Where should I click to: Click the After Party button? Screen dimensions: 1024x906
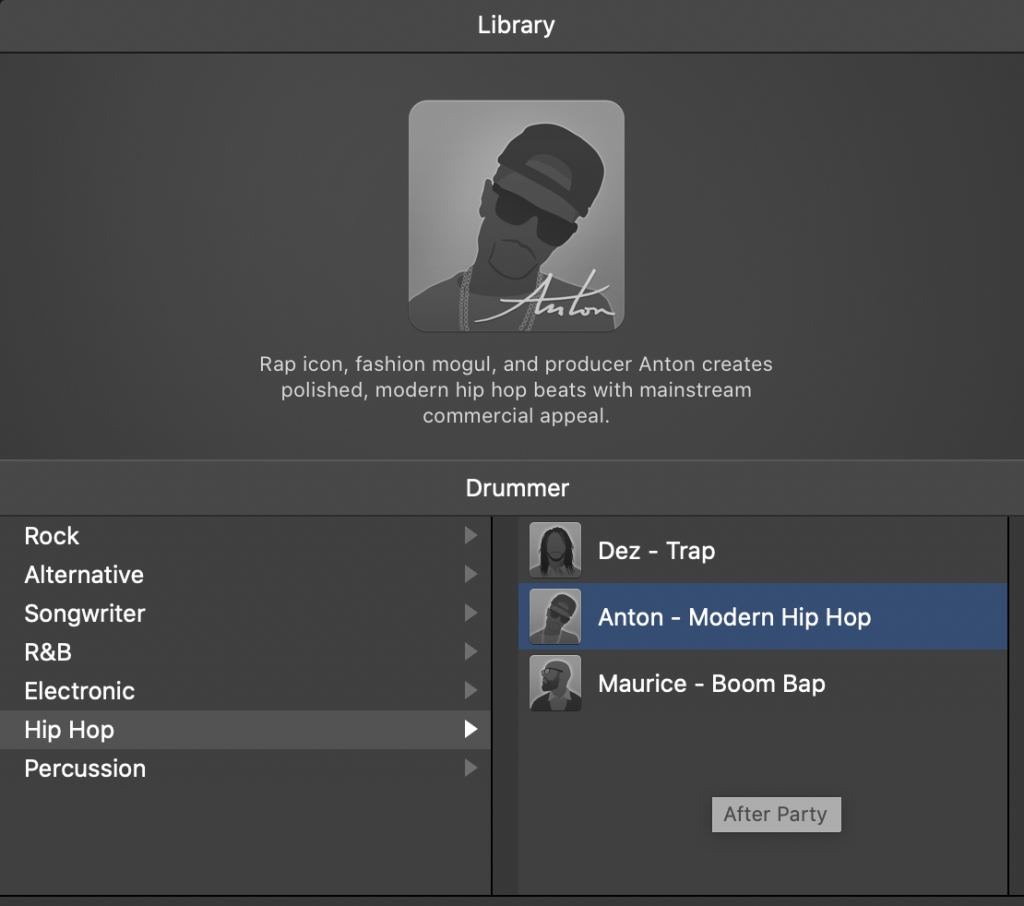click(776, 814)
